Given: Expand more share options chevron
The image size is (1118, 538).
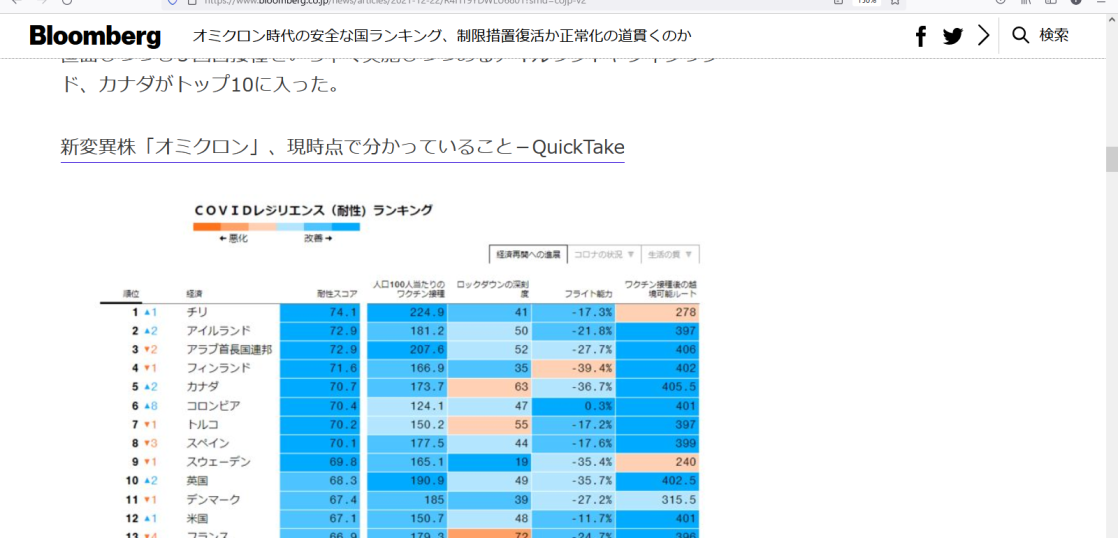Looking at the screenshot, I should tap(983, 36).
